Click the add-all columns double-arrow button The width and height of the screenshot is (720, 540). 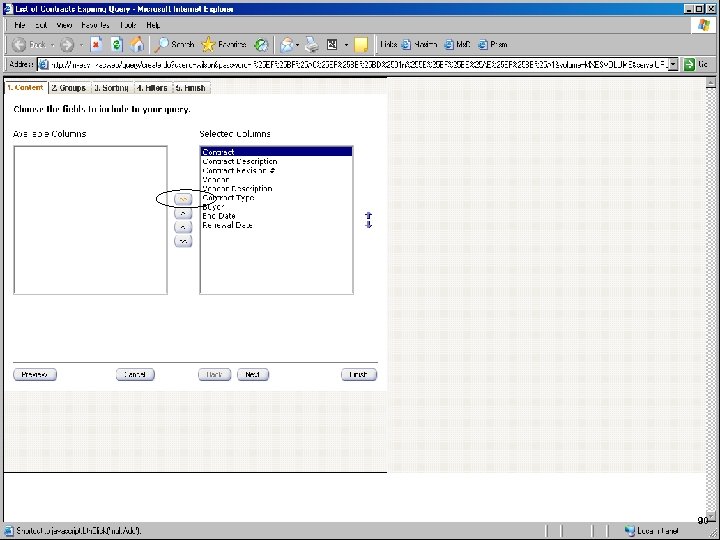183,199
